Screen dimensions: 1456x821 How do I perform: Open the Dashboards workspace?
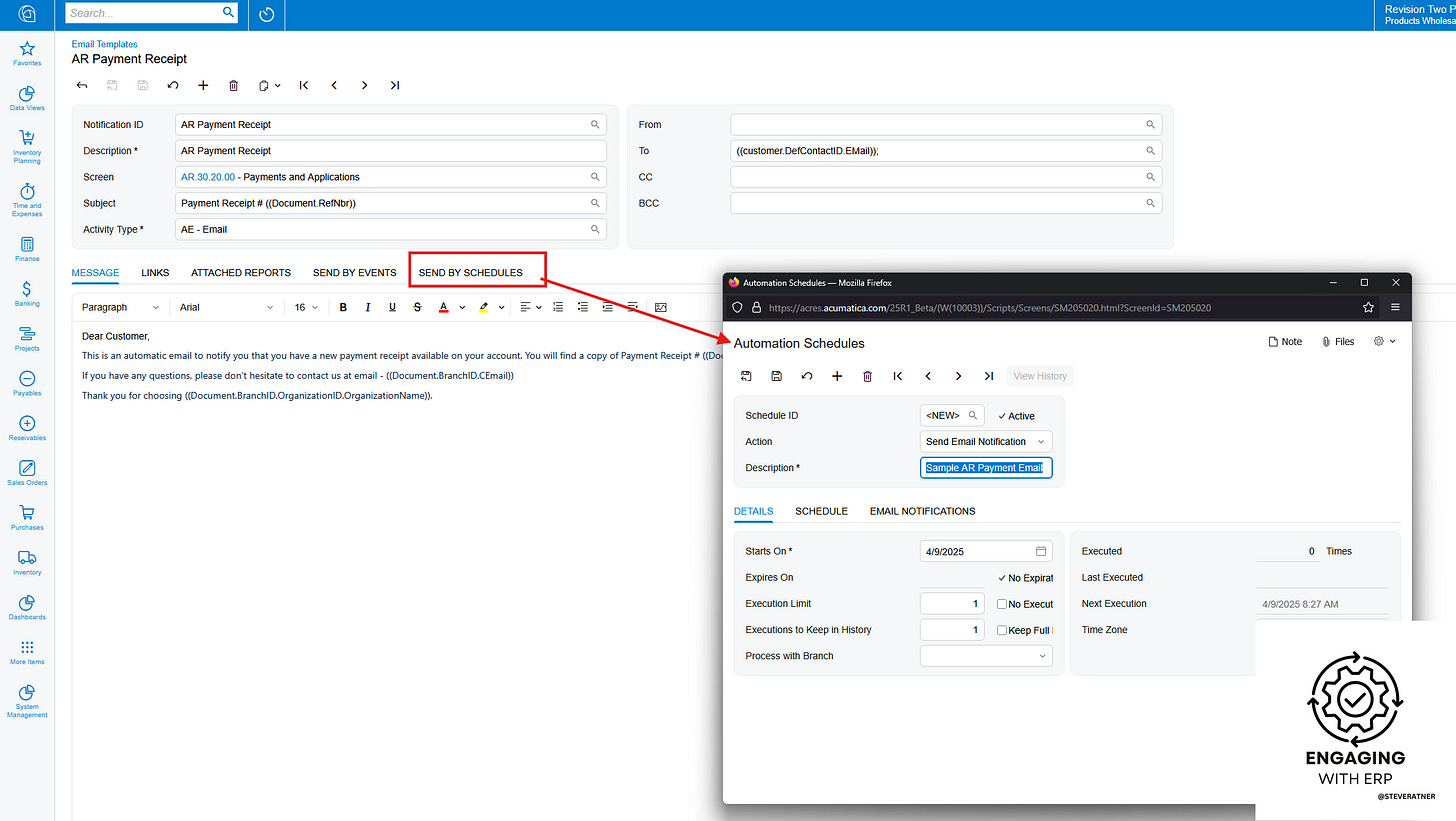tap(27, 607)
